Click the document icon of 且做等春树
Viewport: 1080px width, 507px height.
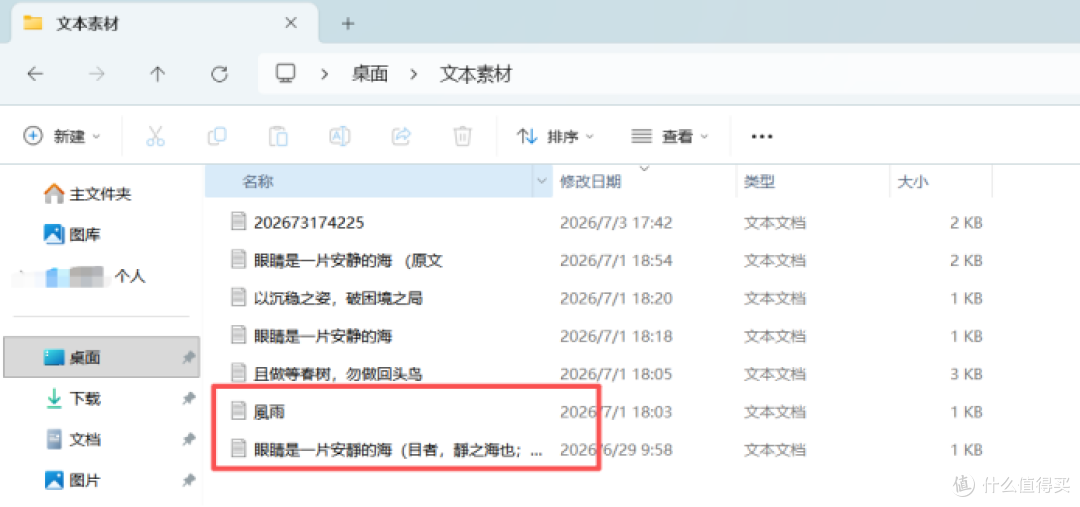[x=238, y=373]
